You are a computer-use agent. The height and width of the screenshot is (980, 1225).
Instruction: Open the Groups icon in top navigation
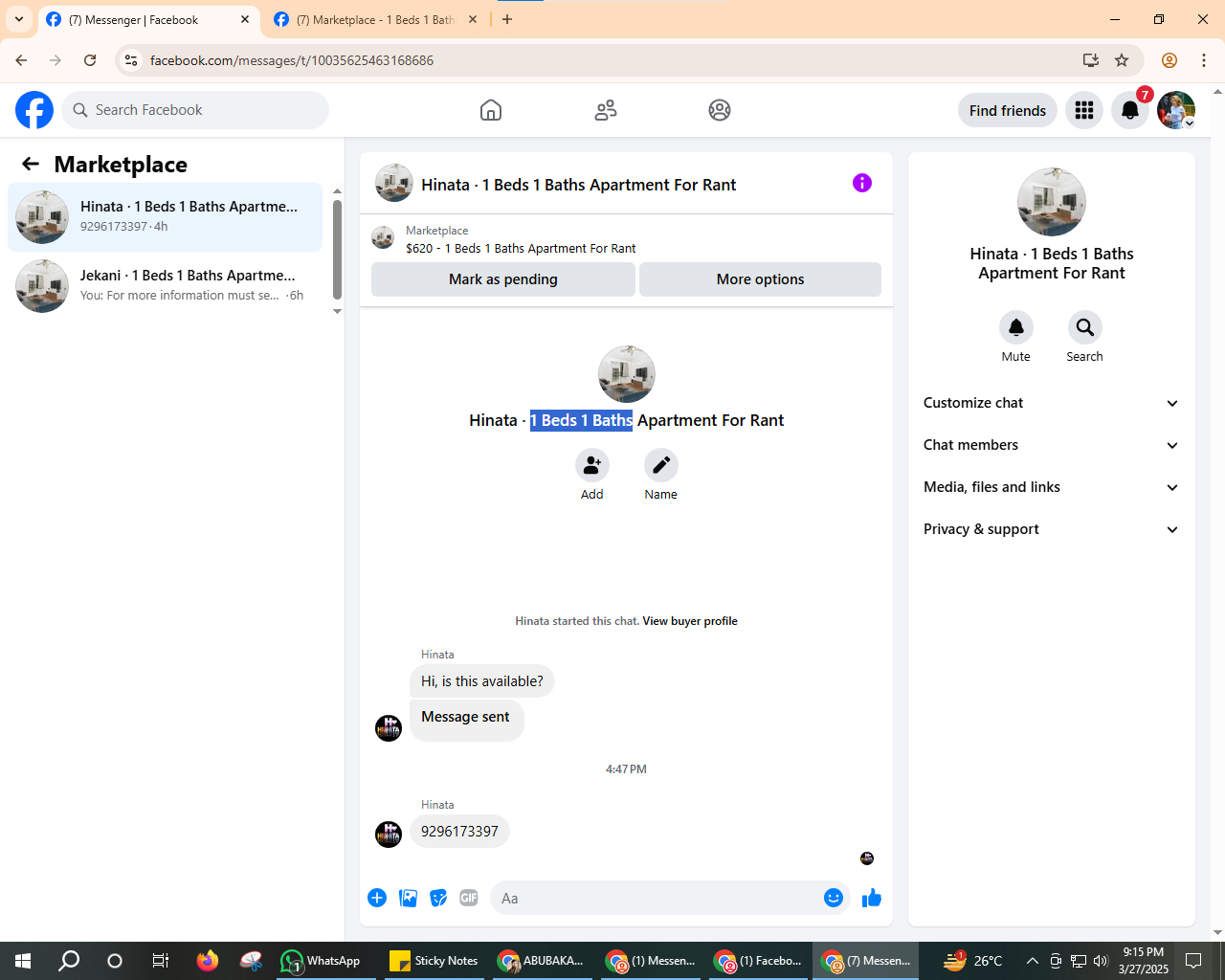pyautogui.click(x=720, y=110)
